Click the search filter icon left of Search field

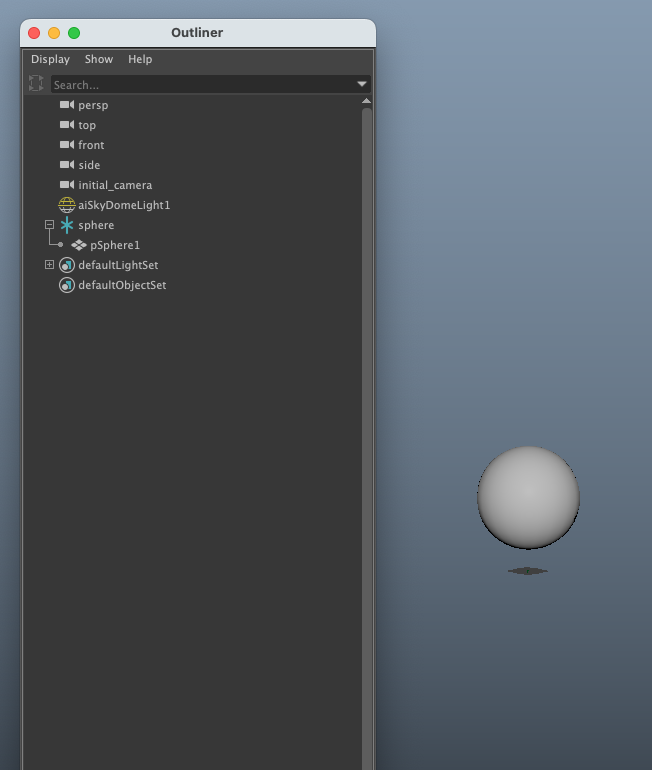tap(36, 83)
